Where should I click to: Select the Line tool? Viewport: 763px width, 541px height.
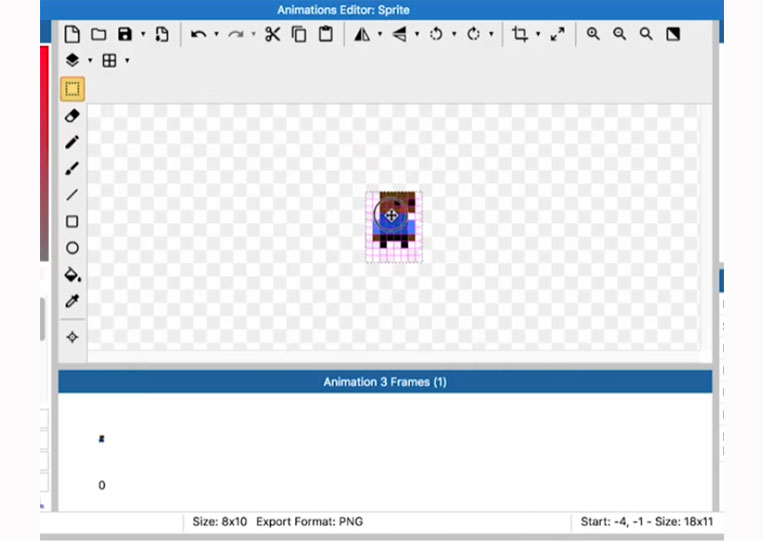[72, 195]
